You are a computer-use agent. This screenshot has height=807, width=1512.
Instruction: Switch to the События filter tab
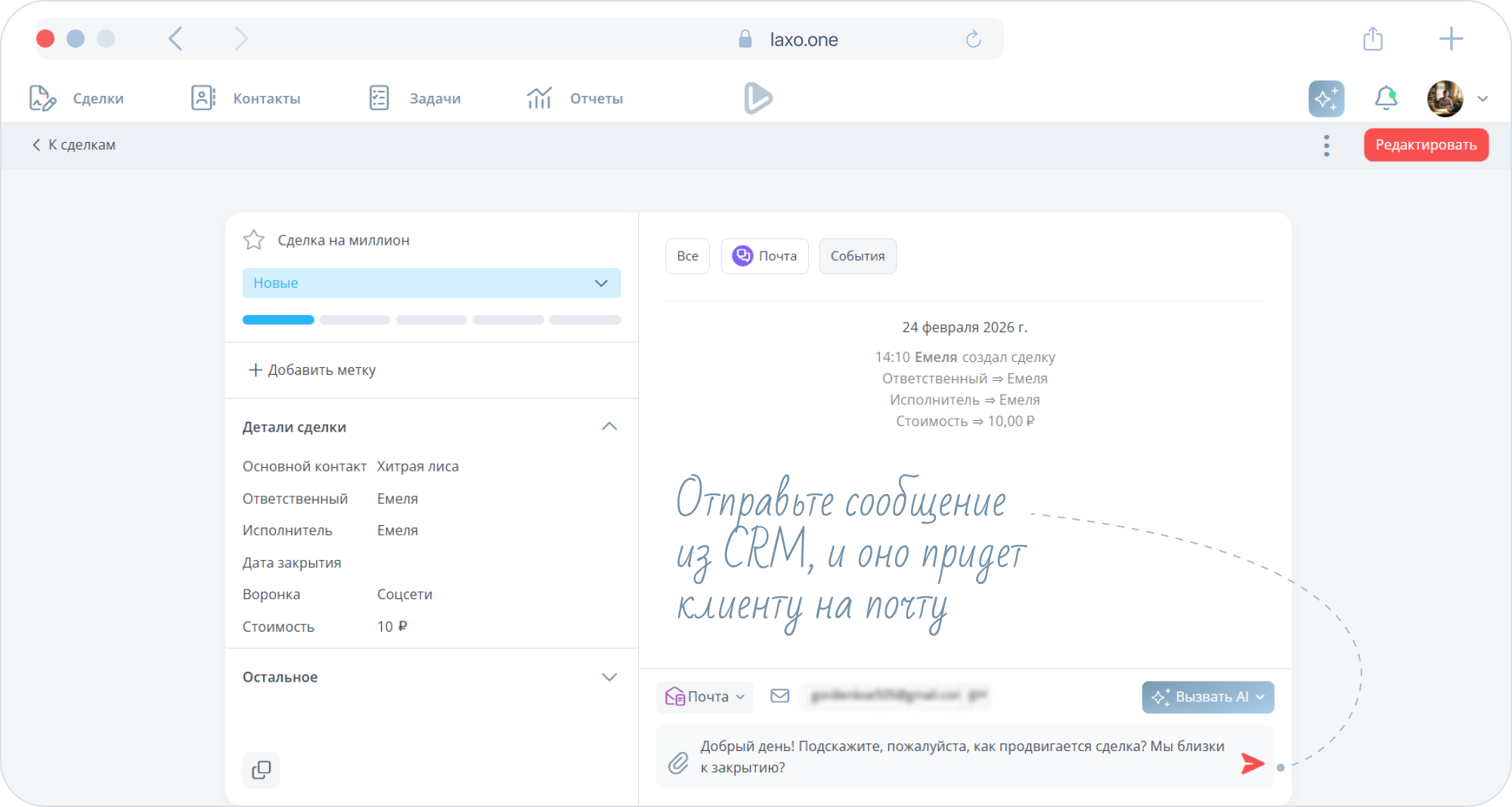coord(857,256)
